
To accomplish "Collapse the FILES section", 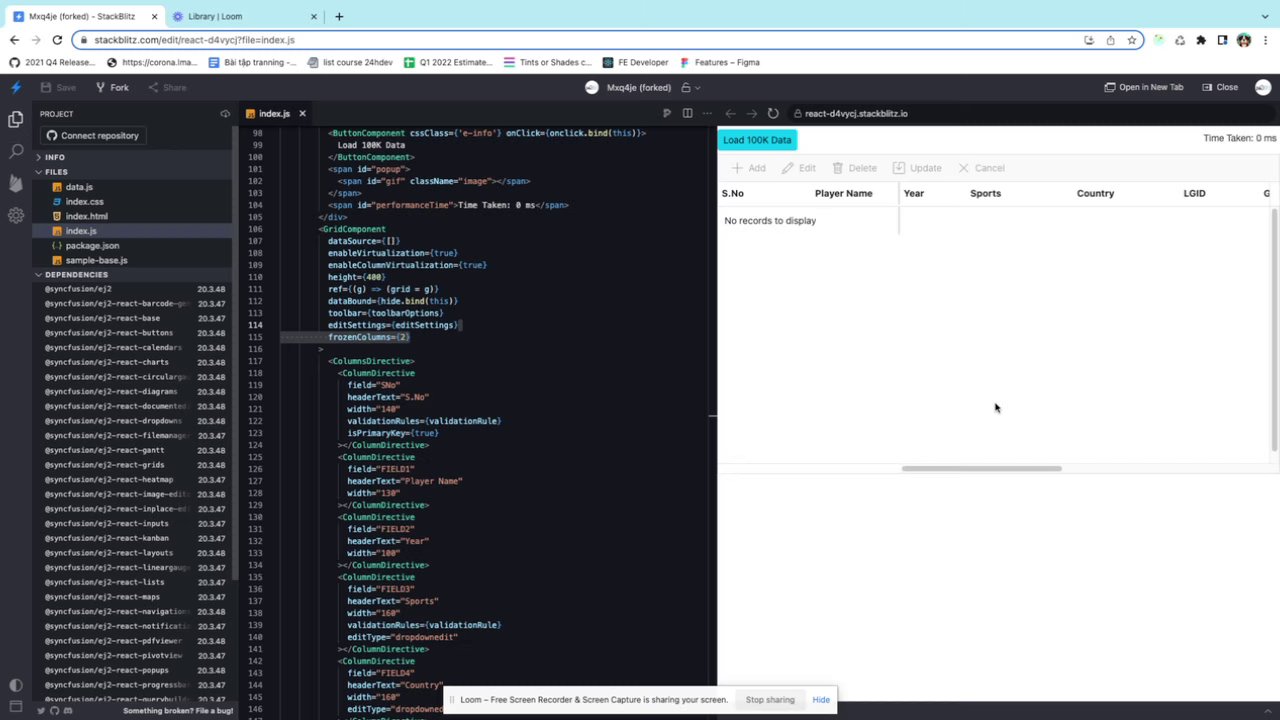I will tap(56, 172).
